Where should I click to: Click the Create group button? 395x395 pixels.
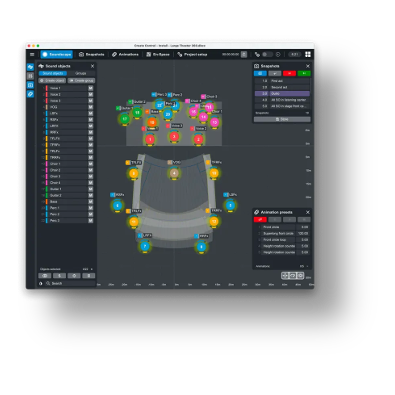tap(81, 81)
